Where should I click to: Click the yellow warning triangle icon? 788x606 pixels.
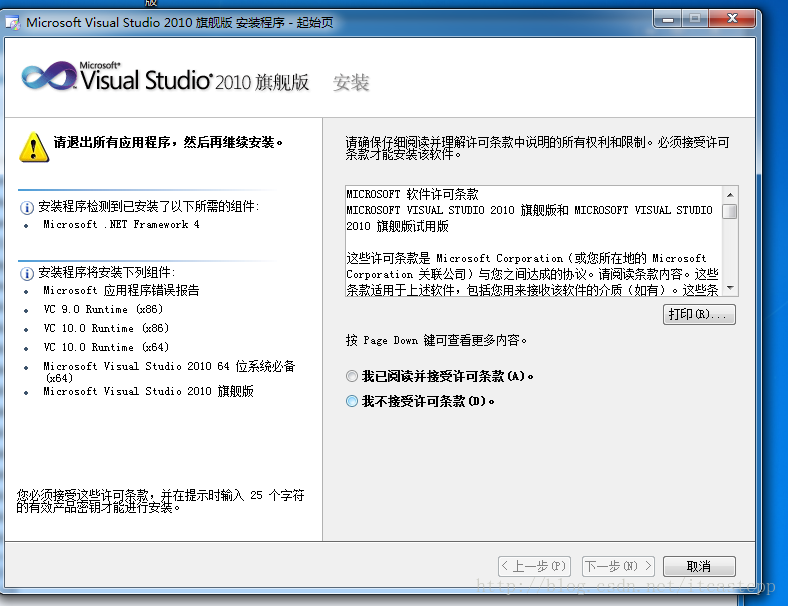click(x=34, y=147)
